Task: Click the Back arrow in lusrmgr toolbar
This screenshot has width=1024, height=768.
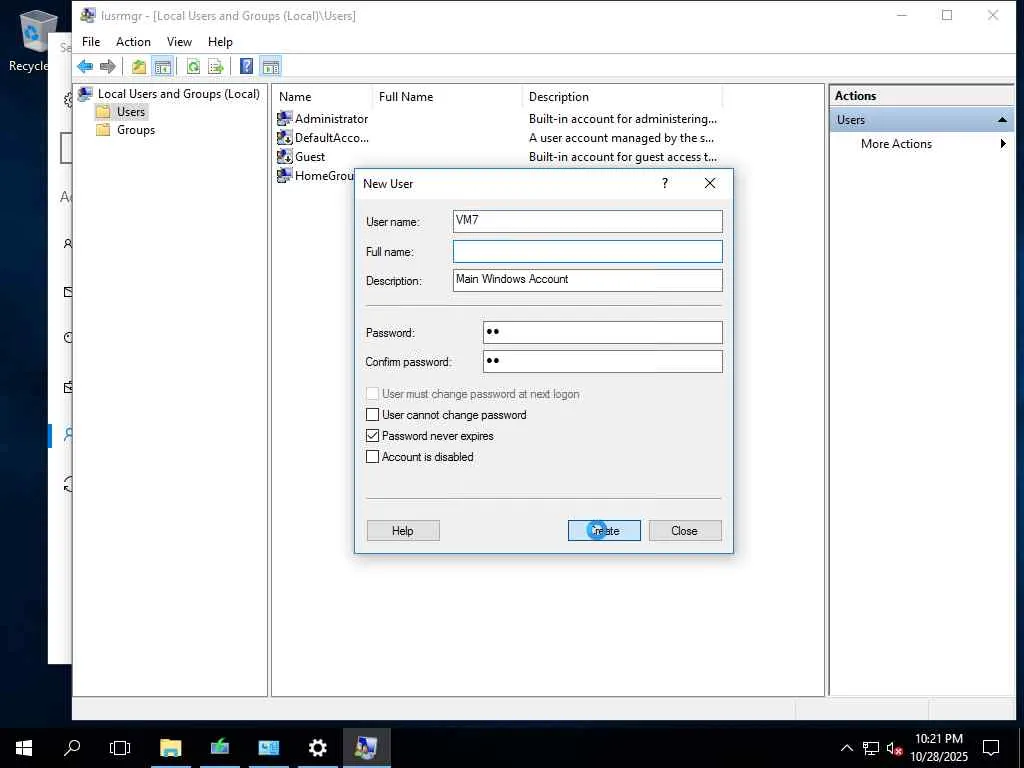Action: [85, 67]
